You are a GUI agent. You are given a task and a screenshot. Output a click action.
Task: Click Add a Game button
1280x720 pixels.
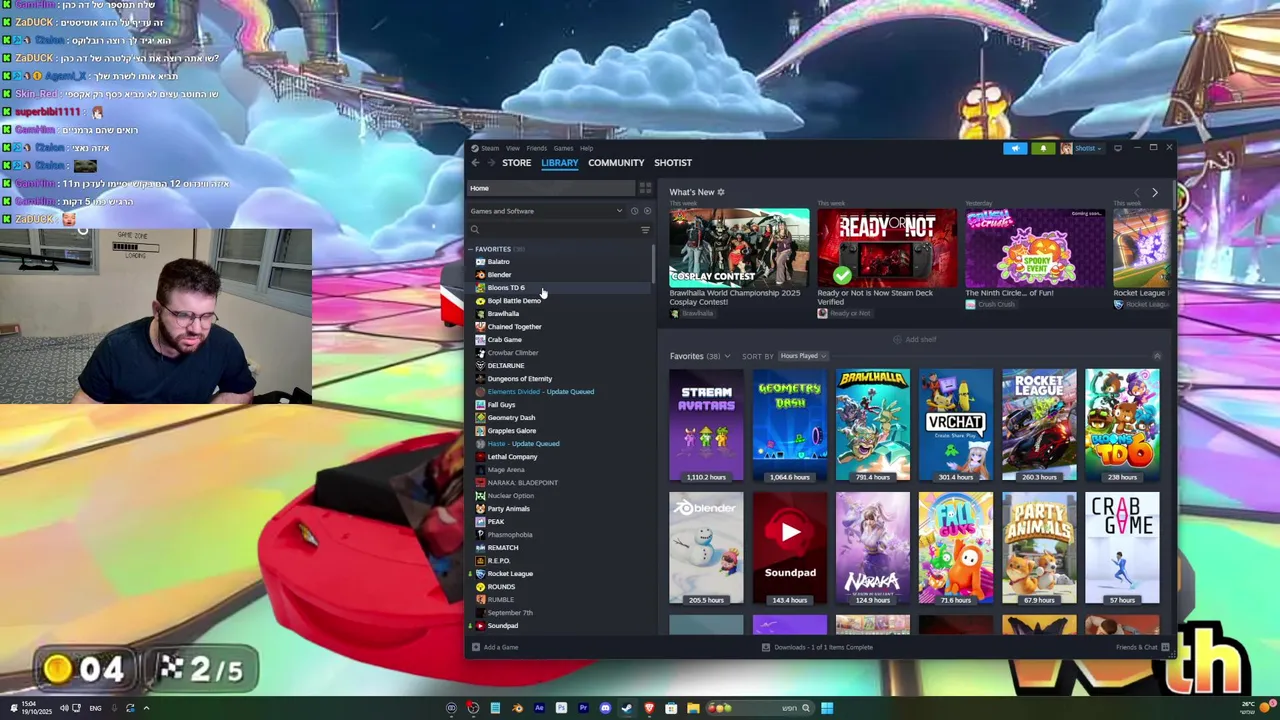coord(495,647)
